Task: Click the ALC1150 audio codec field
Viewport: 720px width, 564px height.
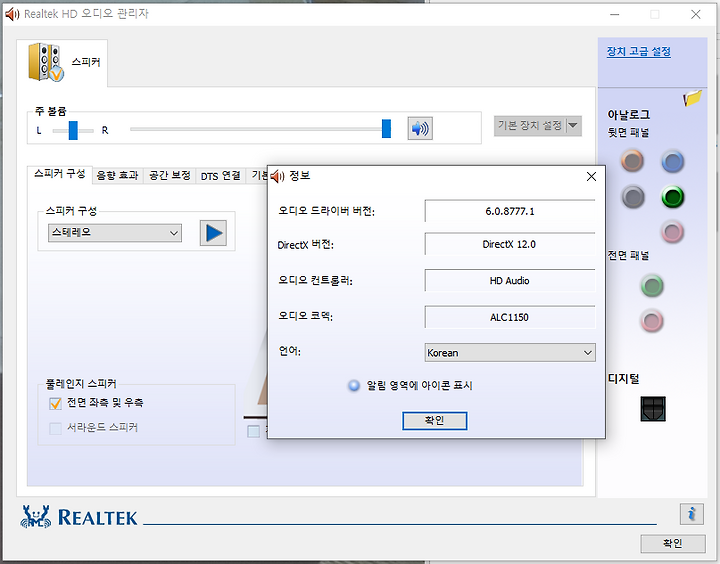Action: [510, 317]
